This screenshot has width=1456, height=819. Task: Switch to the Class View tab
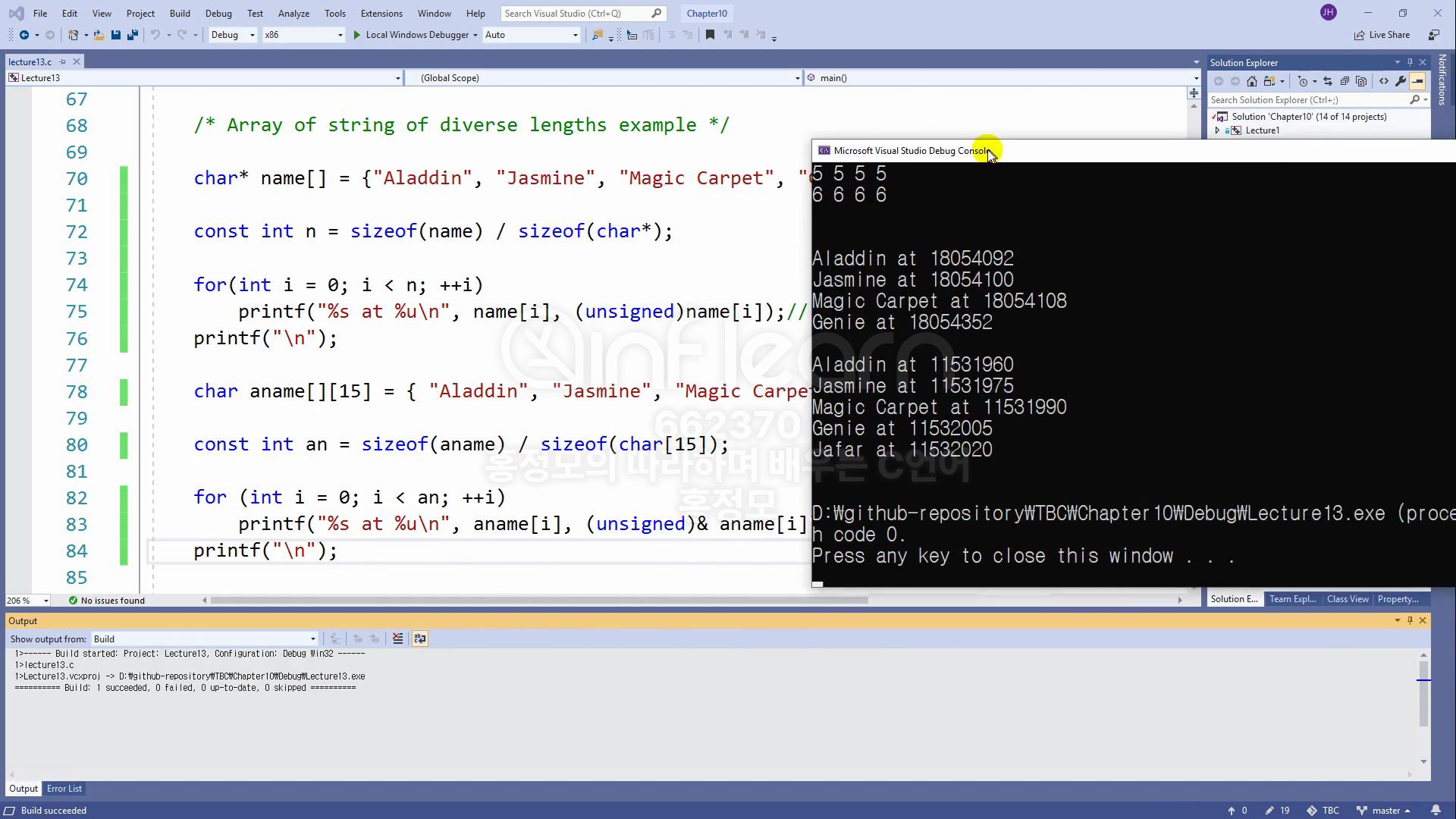pyautogui.click(x=1348, y=599)
